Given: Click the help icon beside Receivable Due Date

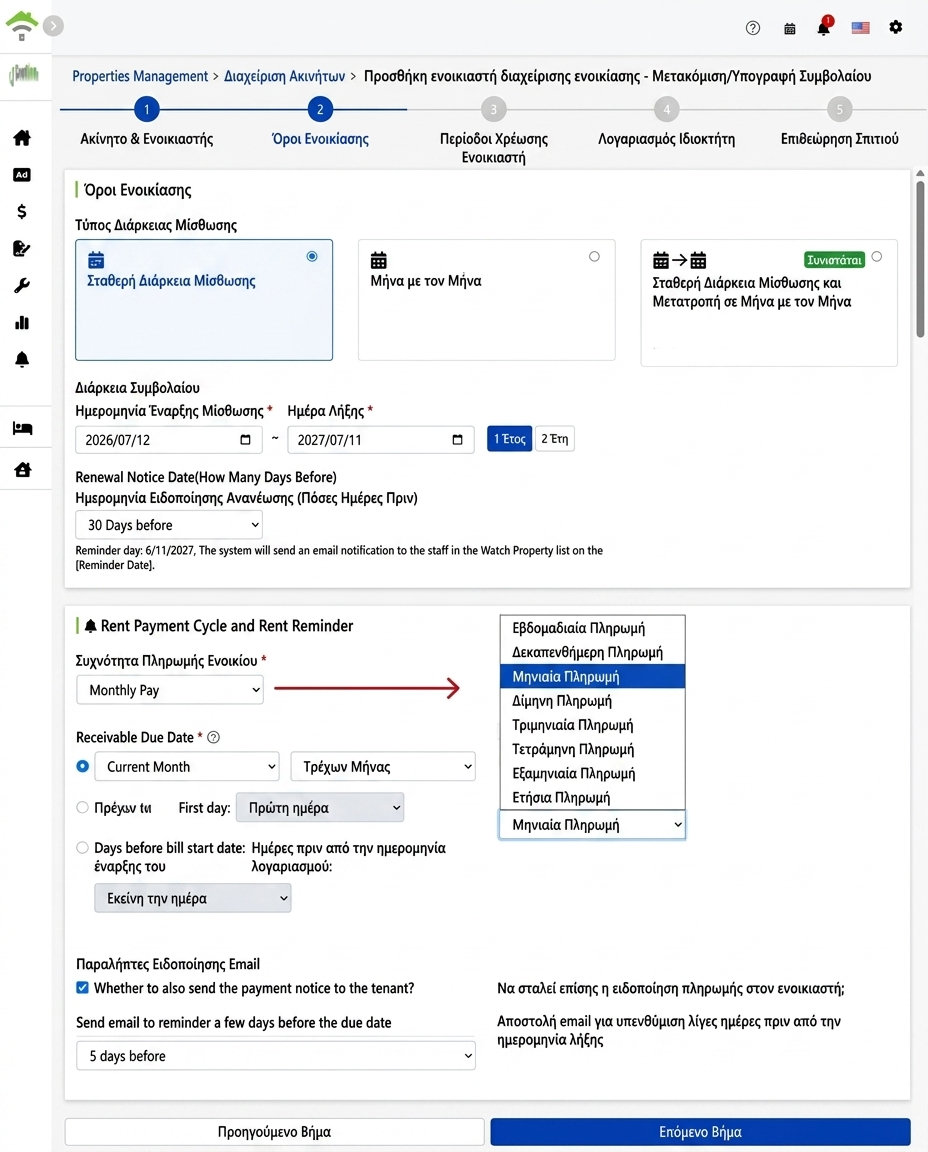Looking at the screenshot, I should (x=214, y=738).
